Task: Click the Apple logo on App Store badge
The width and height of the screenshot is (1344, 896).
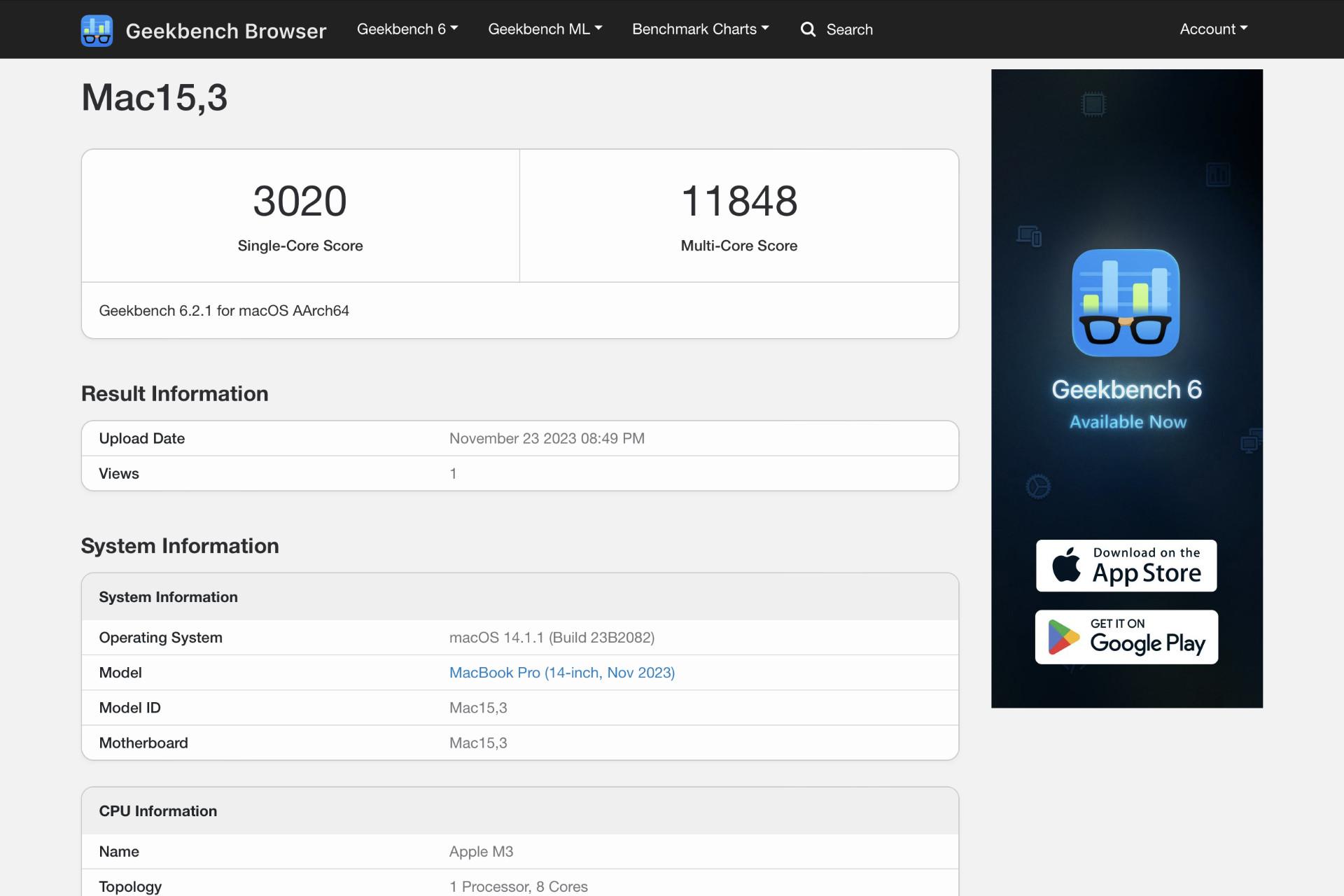Action: pos(1066,564)
